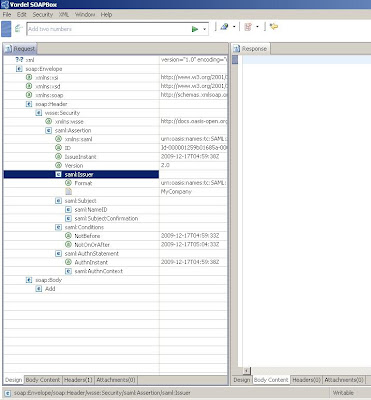Open the File menu

[7, 15]
